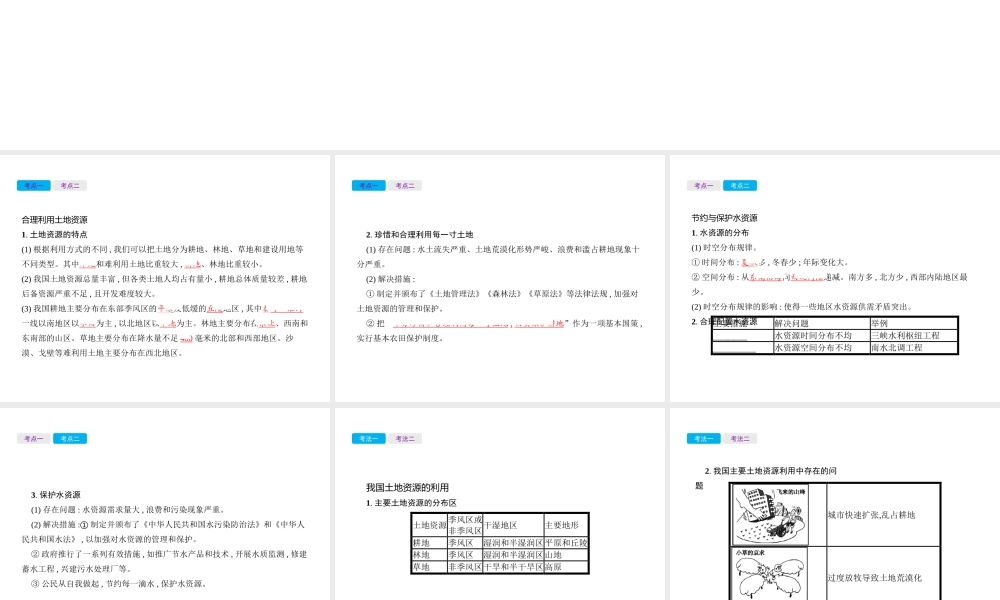Open the slide about 我国主要土地资源利用中存在的问题

point(835,504)
